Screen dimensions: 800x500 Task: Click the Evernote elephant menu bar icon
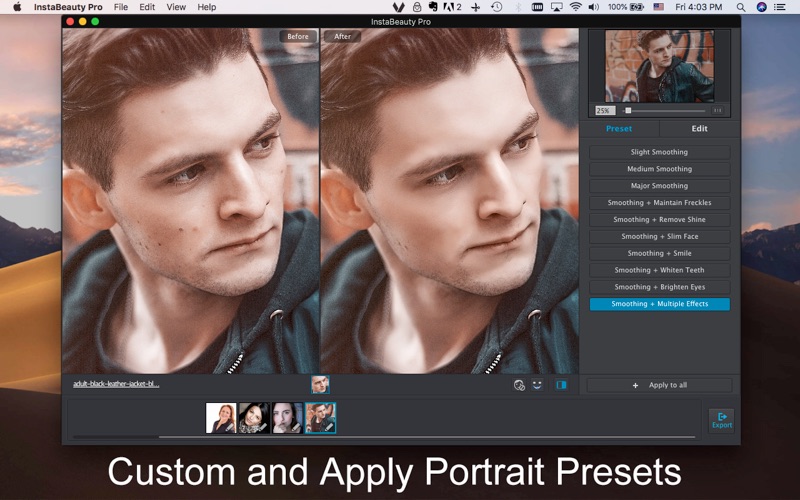click(433, 7)
